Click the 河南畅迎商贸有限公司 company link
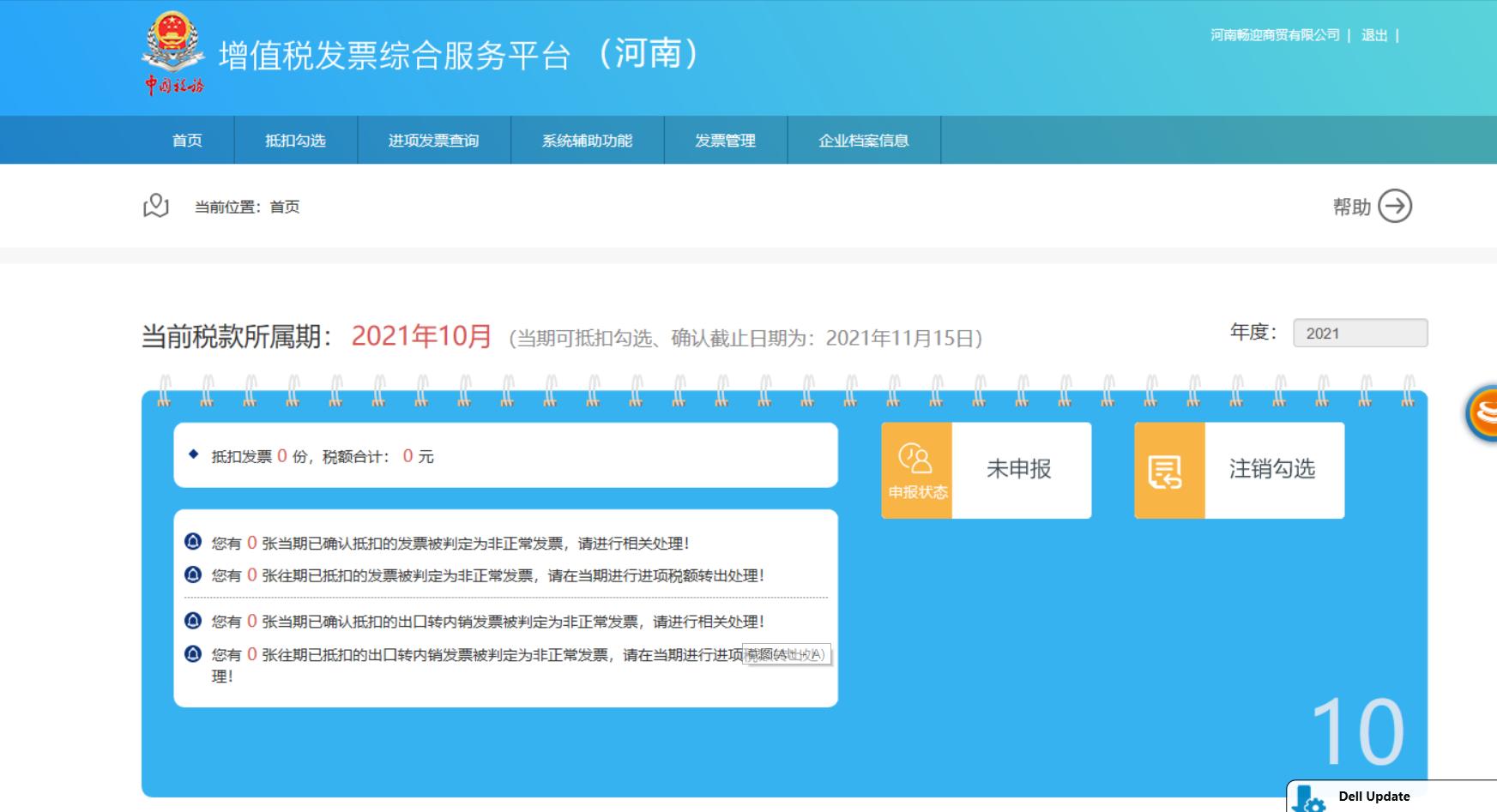The image size is (1497, 812). tap(1276, 35)
